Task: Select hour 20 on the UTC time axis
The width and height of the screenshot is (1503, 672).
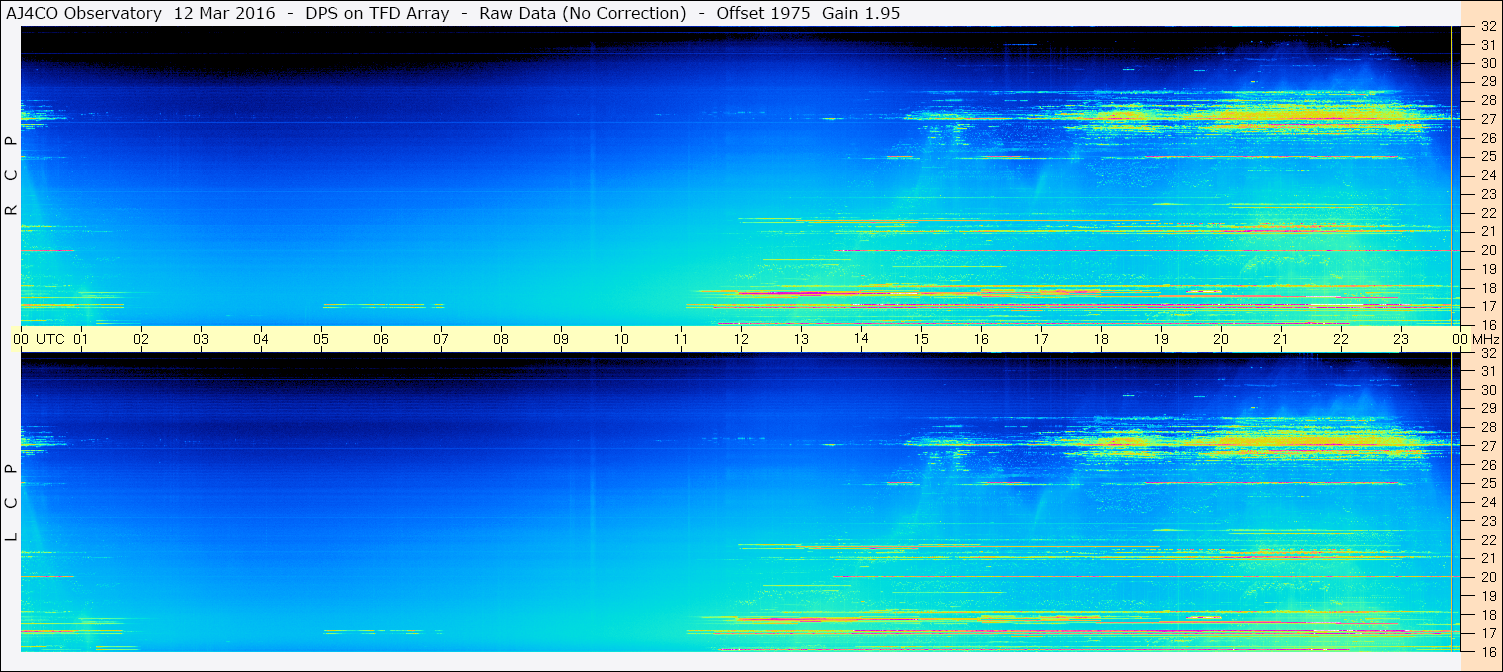Action: [x=1221, y=339]
